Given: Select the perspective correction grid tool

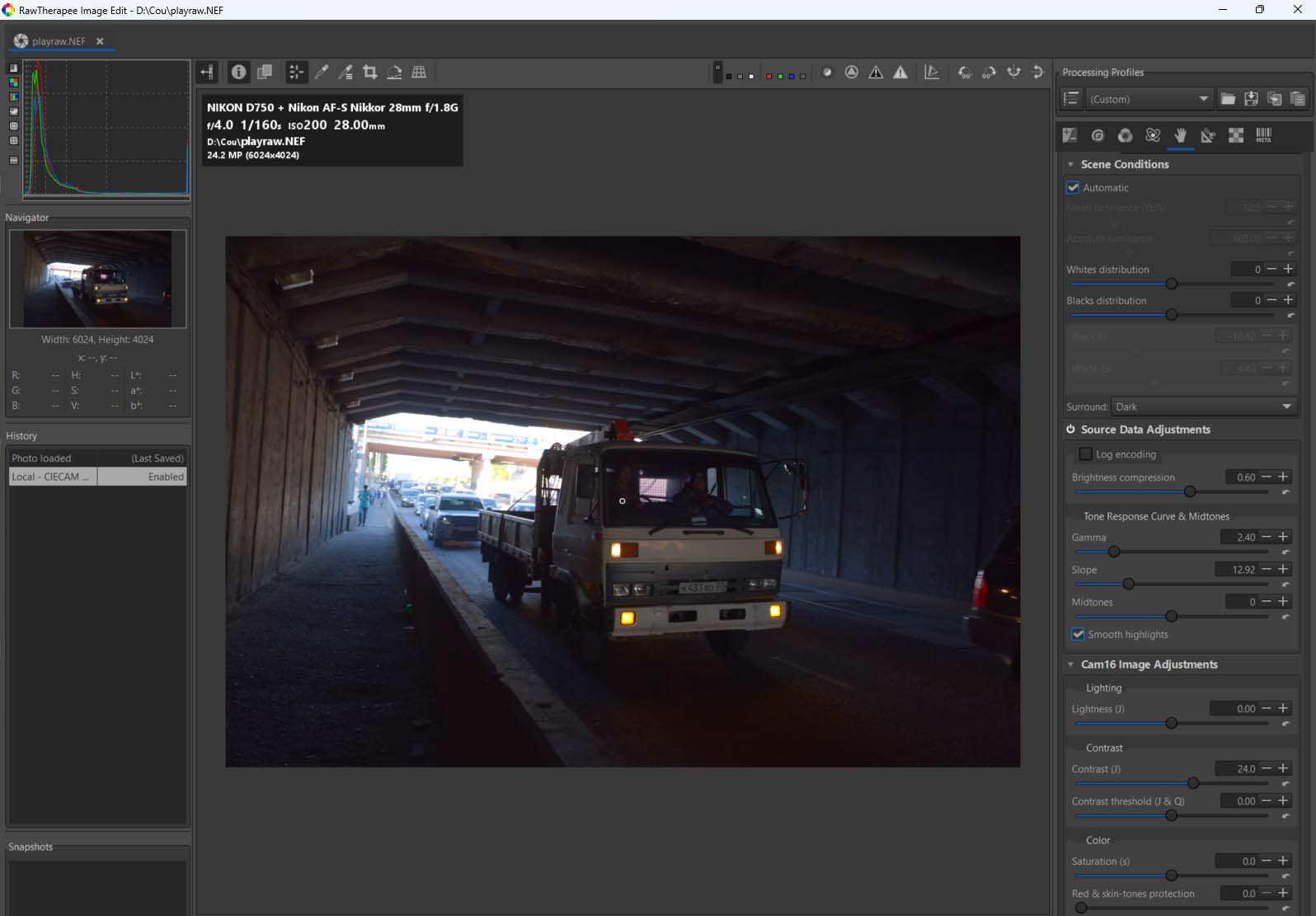Looking at the screenshot, I should [419, 73].
